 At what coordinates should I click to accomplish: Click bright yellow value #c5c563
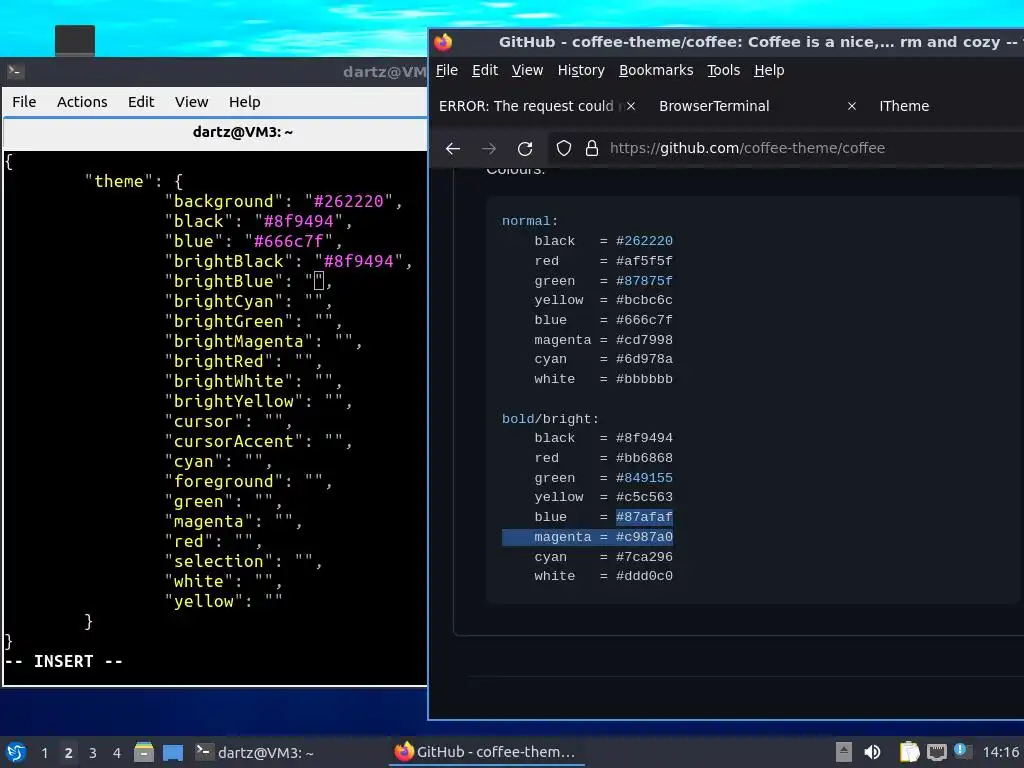tap(644, 497)
